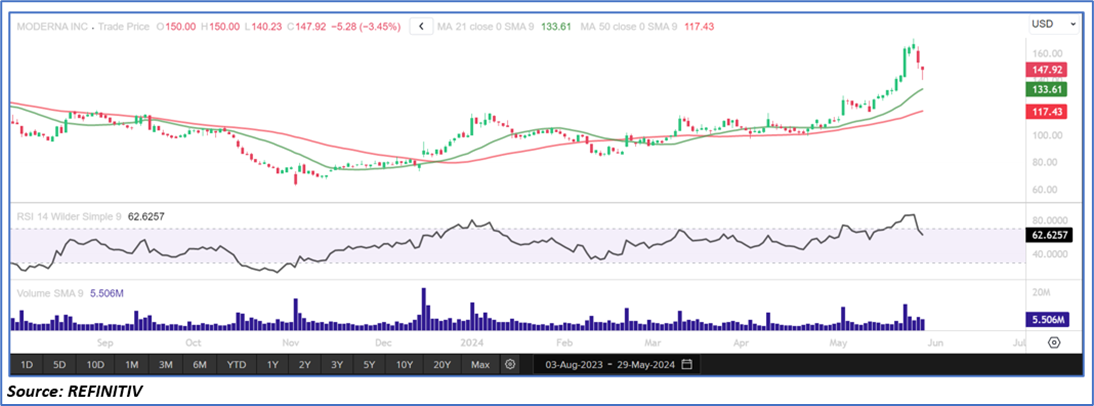The height and width of the screenshot is (406, 1094).
Task: Select the 2Y time range
Action: pos(305,364)
